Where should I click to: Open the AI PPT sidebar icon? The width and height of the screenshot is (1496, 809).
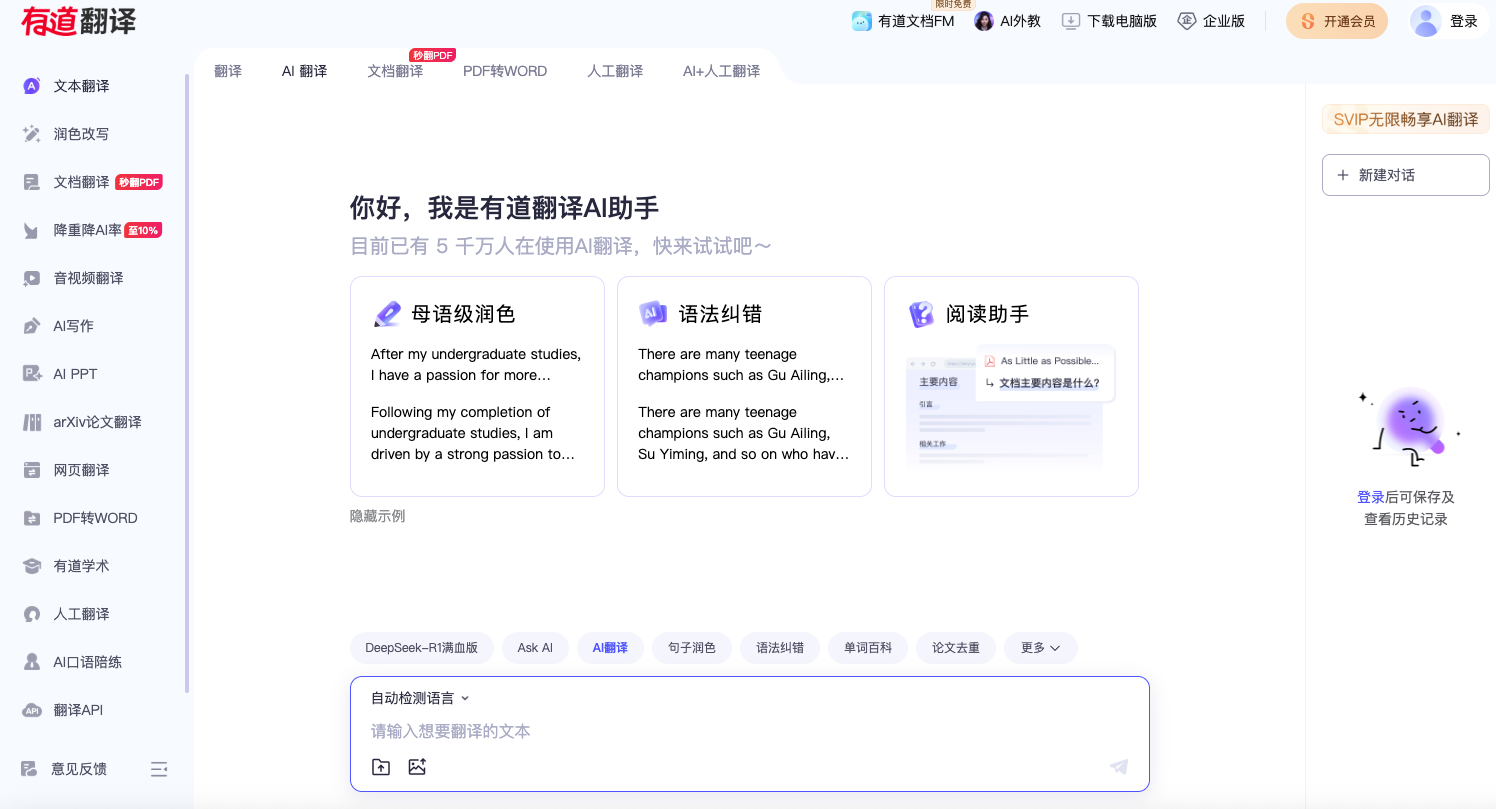32,374
